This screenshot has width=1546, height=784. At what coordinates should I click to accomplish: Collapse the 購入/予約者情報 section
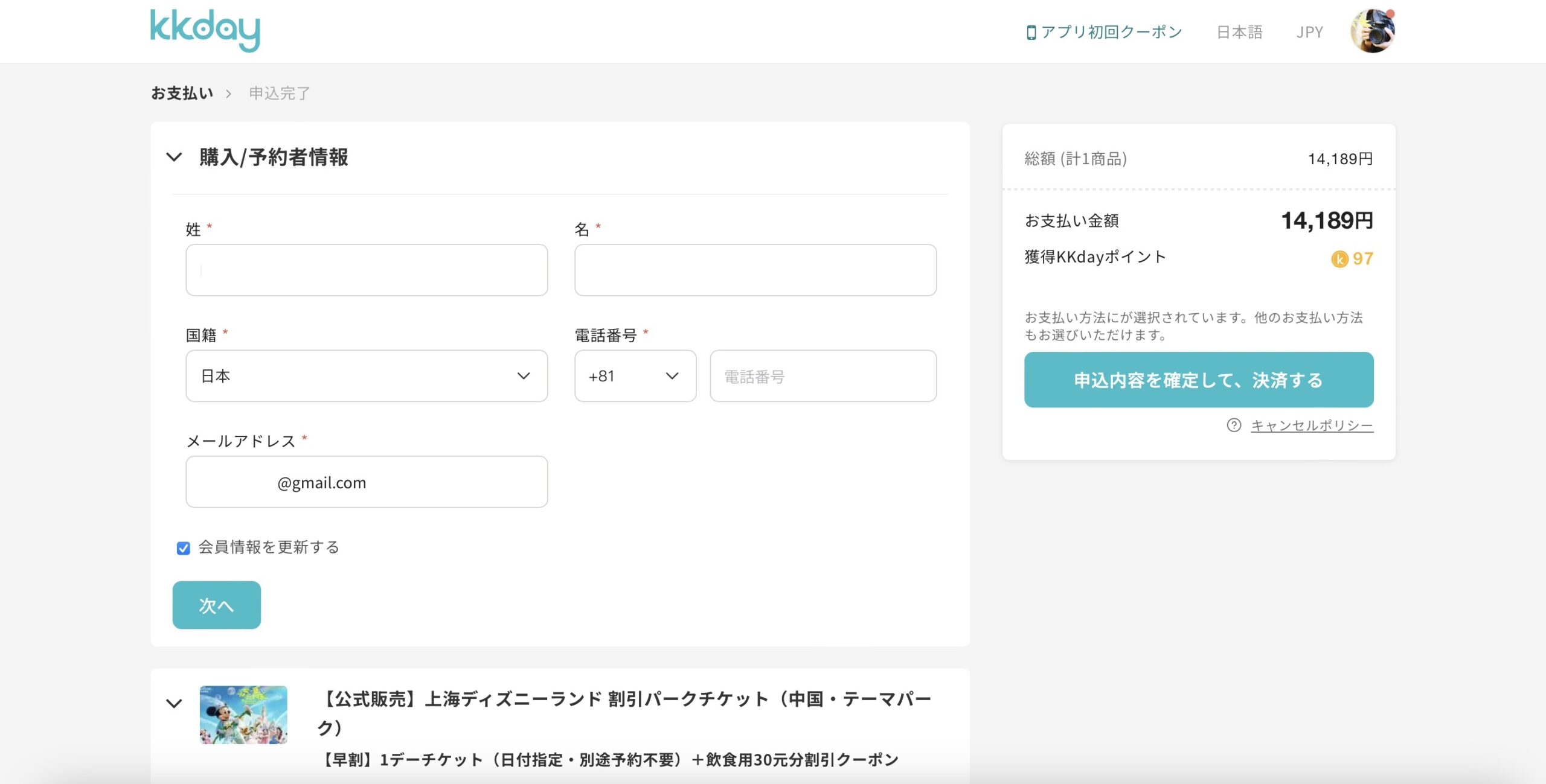point(174,158)
